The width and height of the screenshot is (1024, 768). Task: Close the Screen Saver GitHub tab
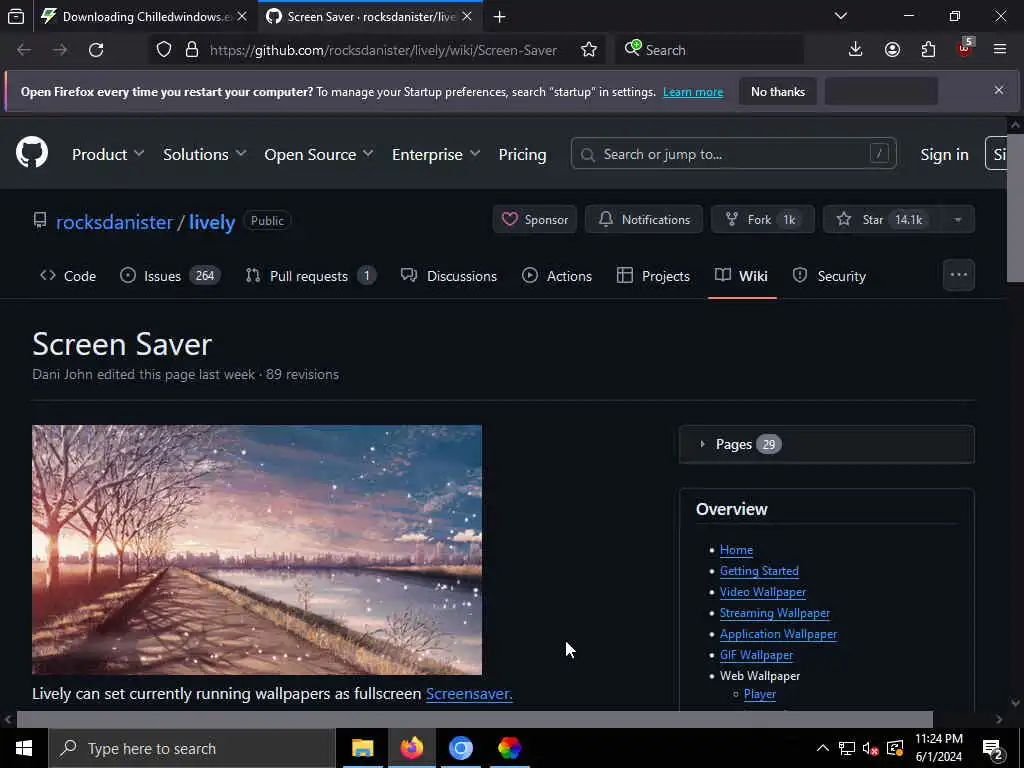coord(467,16)
